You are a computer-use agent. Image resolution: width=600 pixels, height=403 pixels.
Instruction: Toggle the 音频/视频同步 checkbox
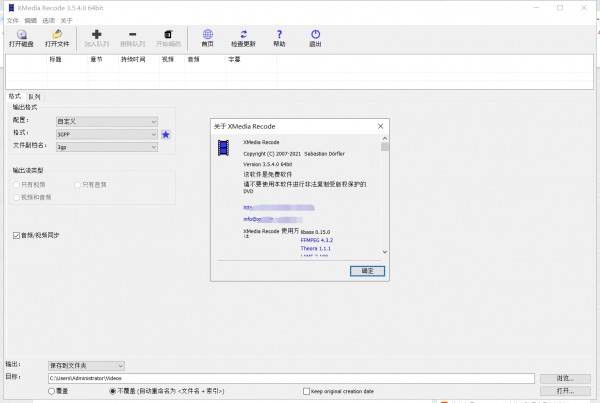(16, 235)
